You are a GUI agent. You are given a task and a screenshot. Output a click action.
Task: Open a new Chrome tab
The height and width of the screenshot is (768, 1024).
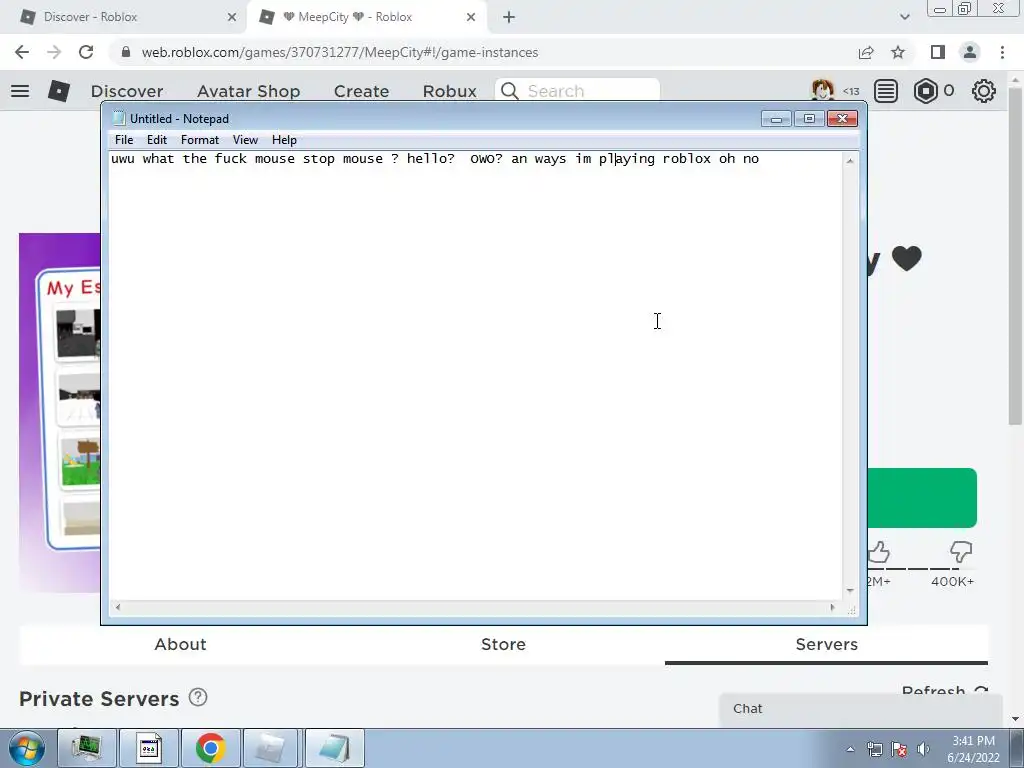pos(509,17)
